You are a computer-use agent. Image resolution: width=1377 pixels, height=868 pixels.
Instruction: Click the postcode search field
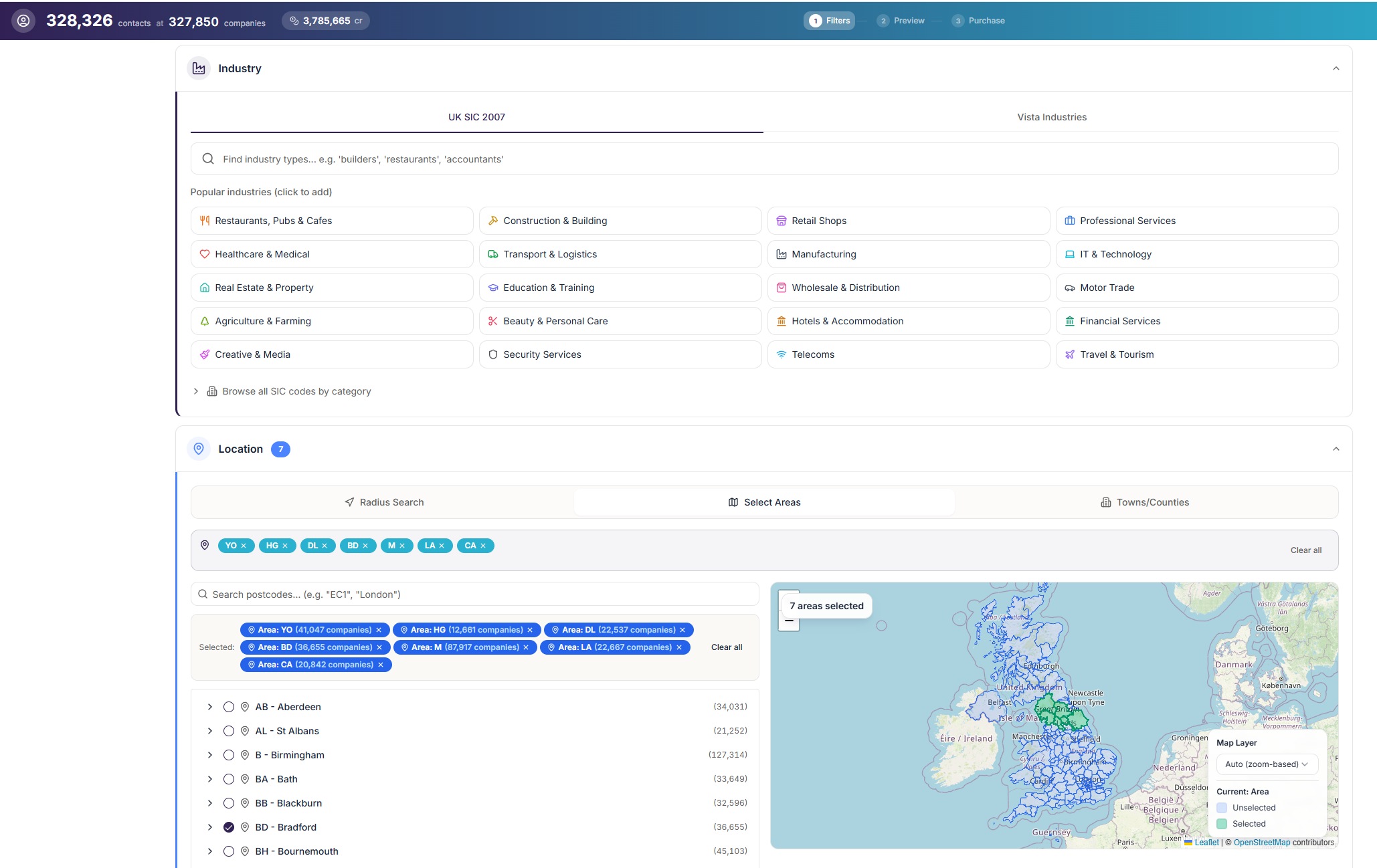click(475, 594)
